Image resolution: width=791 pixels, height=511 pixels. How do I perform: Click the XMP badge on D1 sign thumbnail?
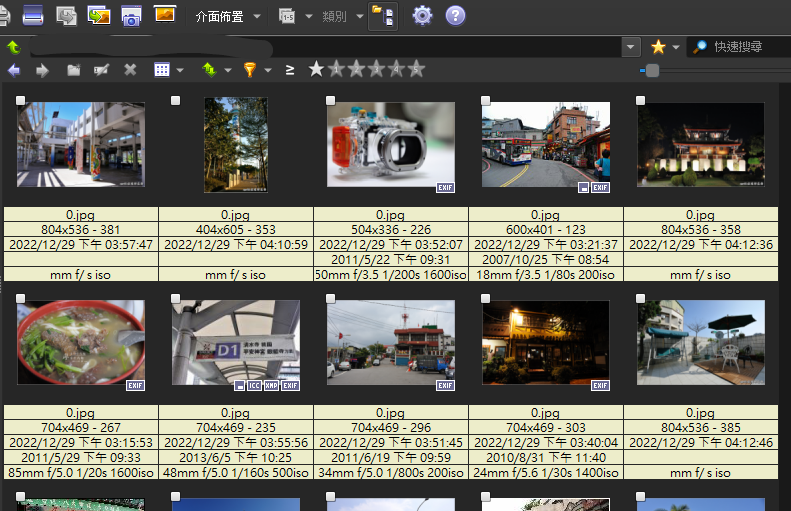pos(271,385)
